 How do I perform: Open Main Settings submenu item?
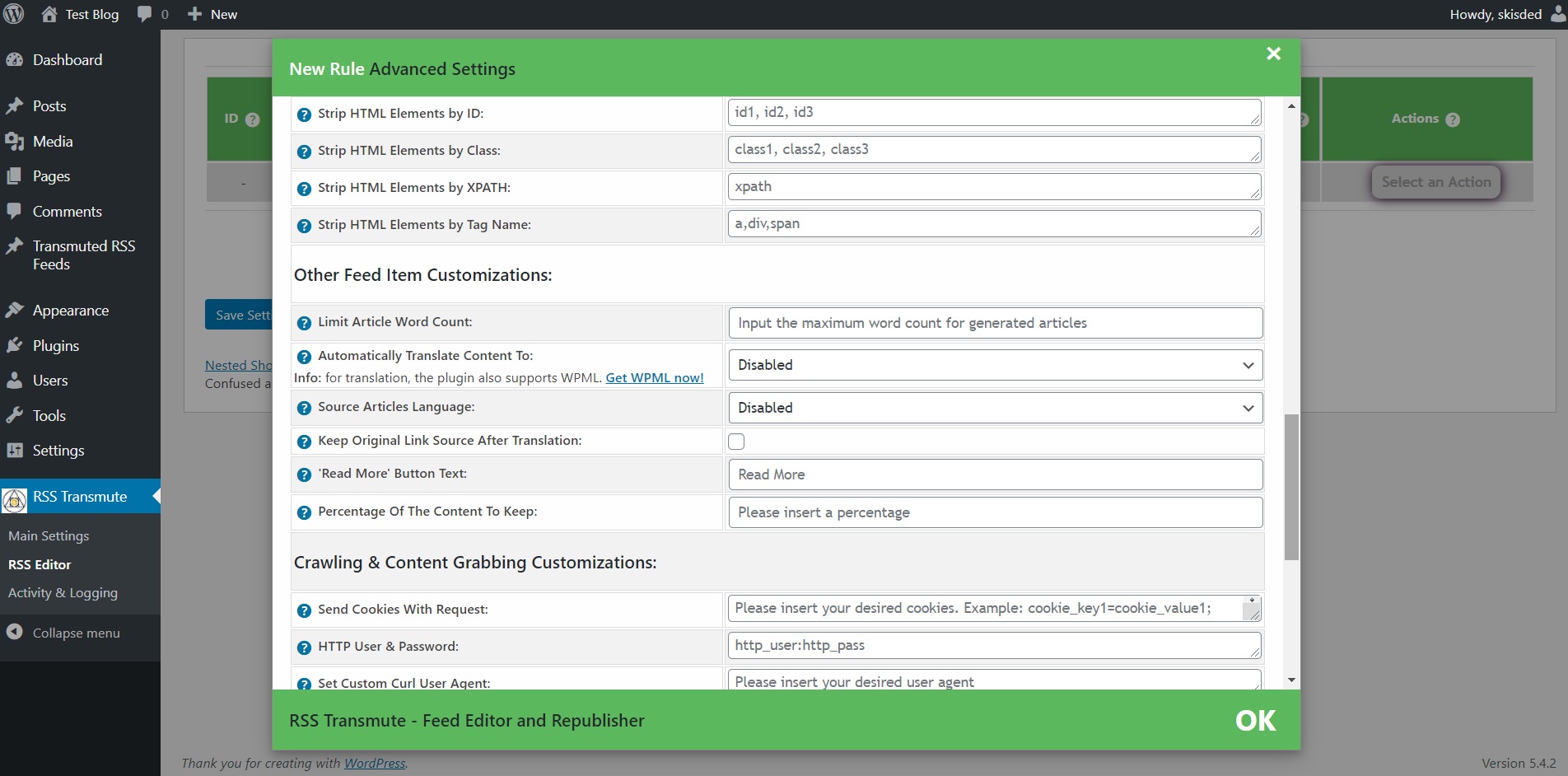(x=49, y=535)
